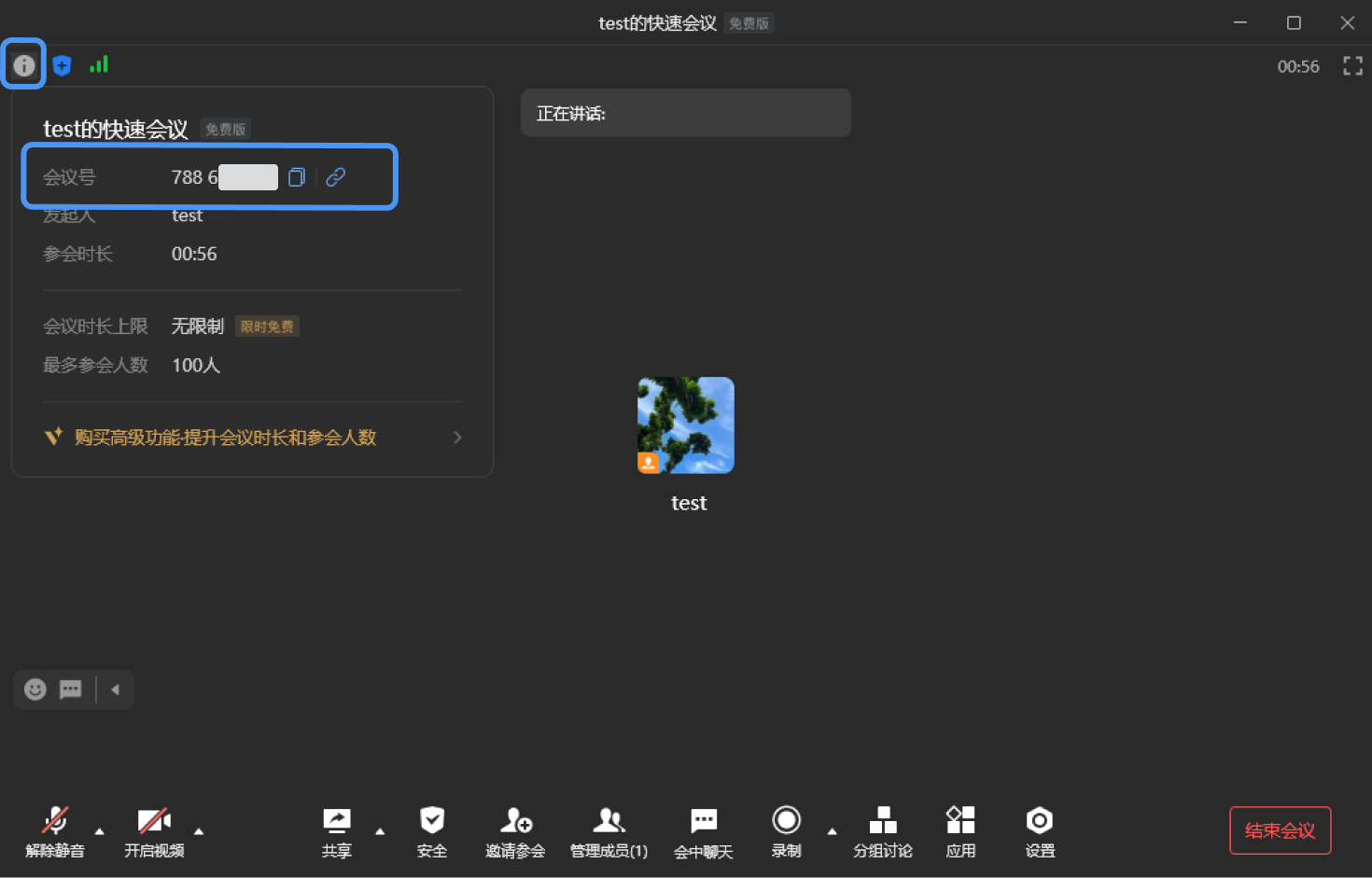Open the in-meeting chat panel

coord(703,830)
